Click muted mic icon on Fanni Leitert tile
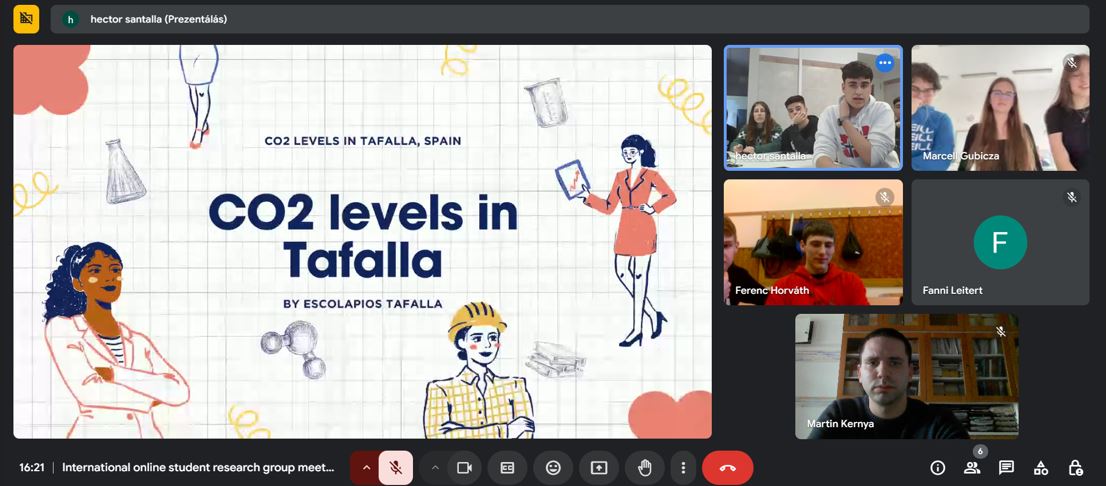Screen dimensions: 1106x486 pos(1071,197)
